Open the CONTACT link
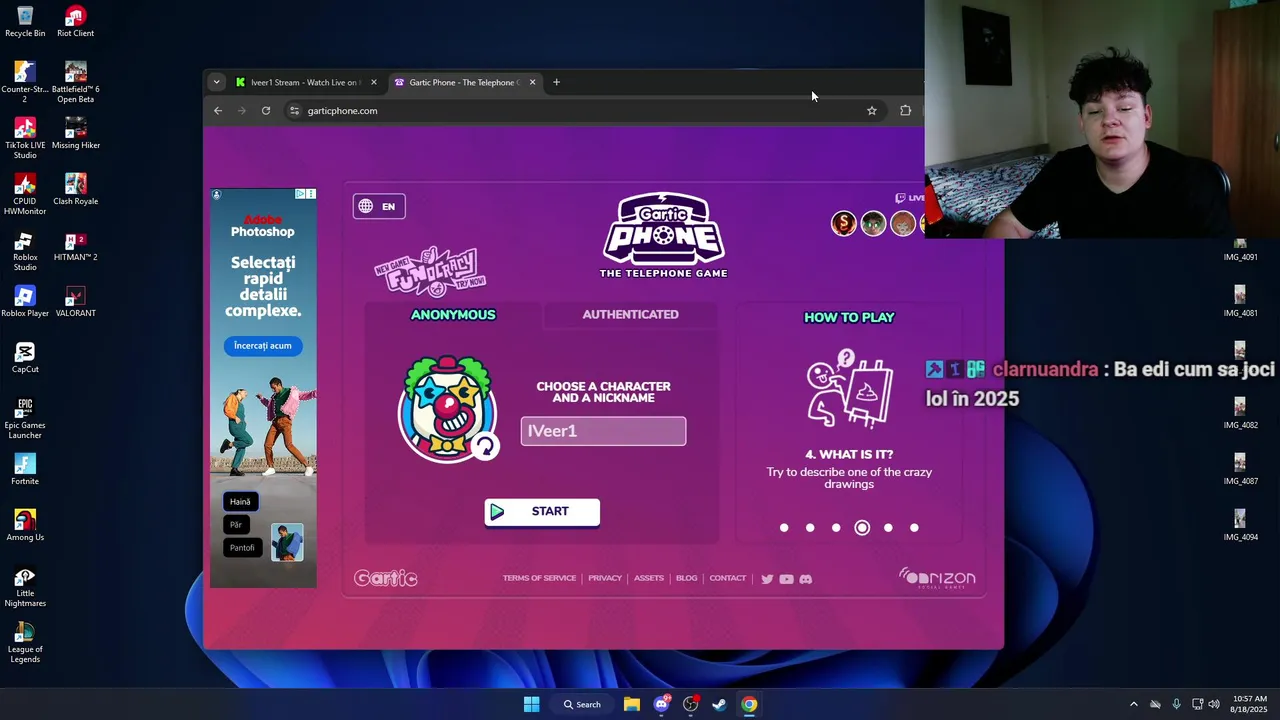The width and height of the screenshot is (1280, 720). 728,578
